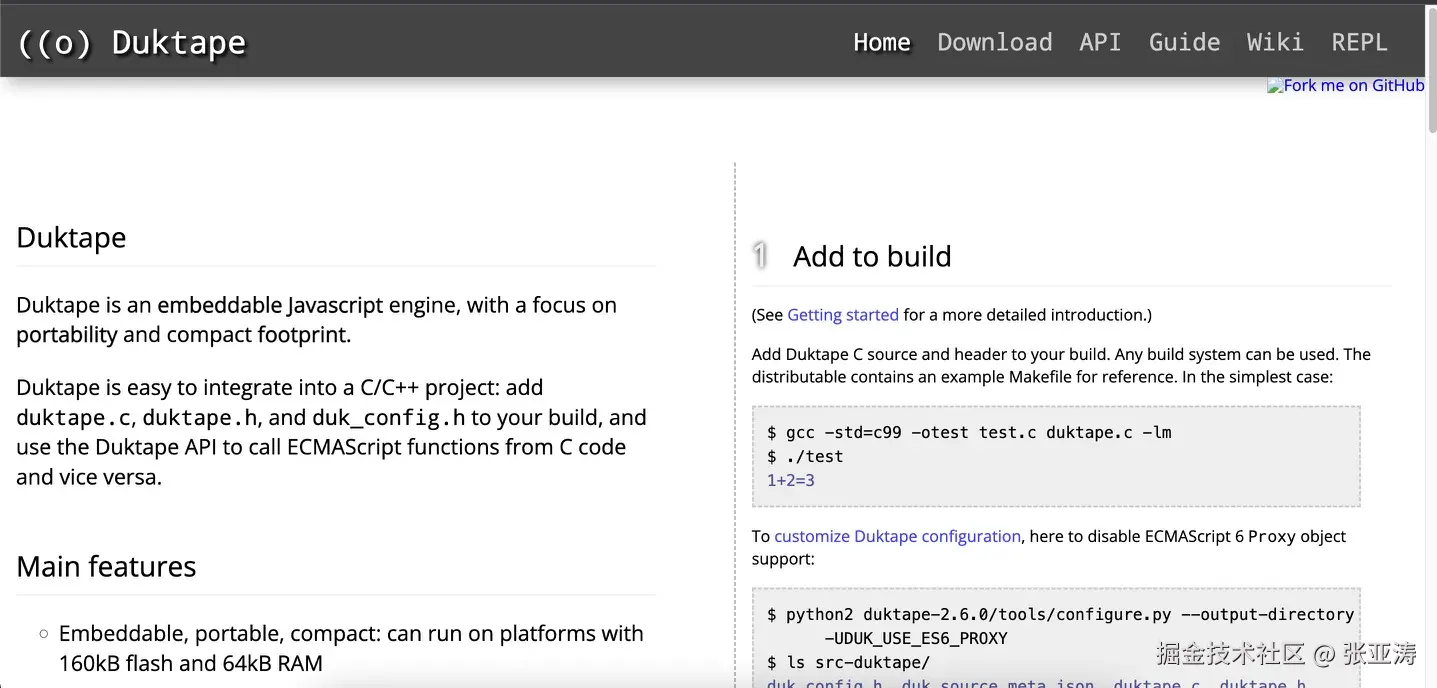Follow the Getting started link
Image resolution: width=1437 pixels, height=688 pixels.
843,315
